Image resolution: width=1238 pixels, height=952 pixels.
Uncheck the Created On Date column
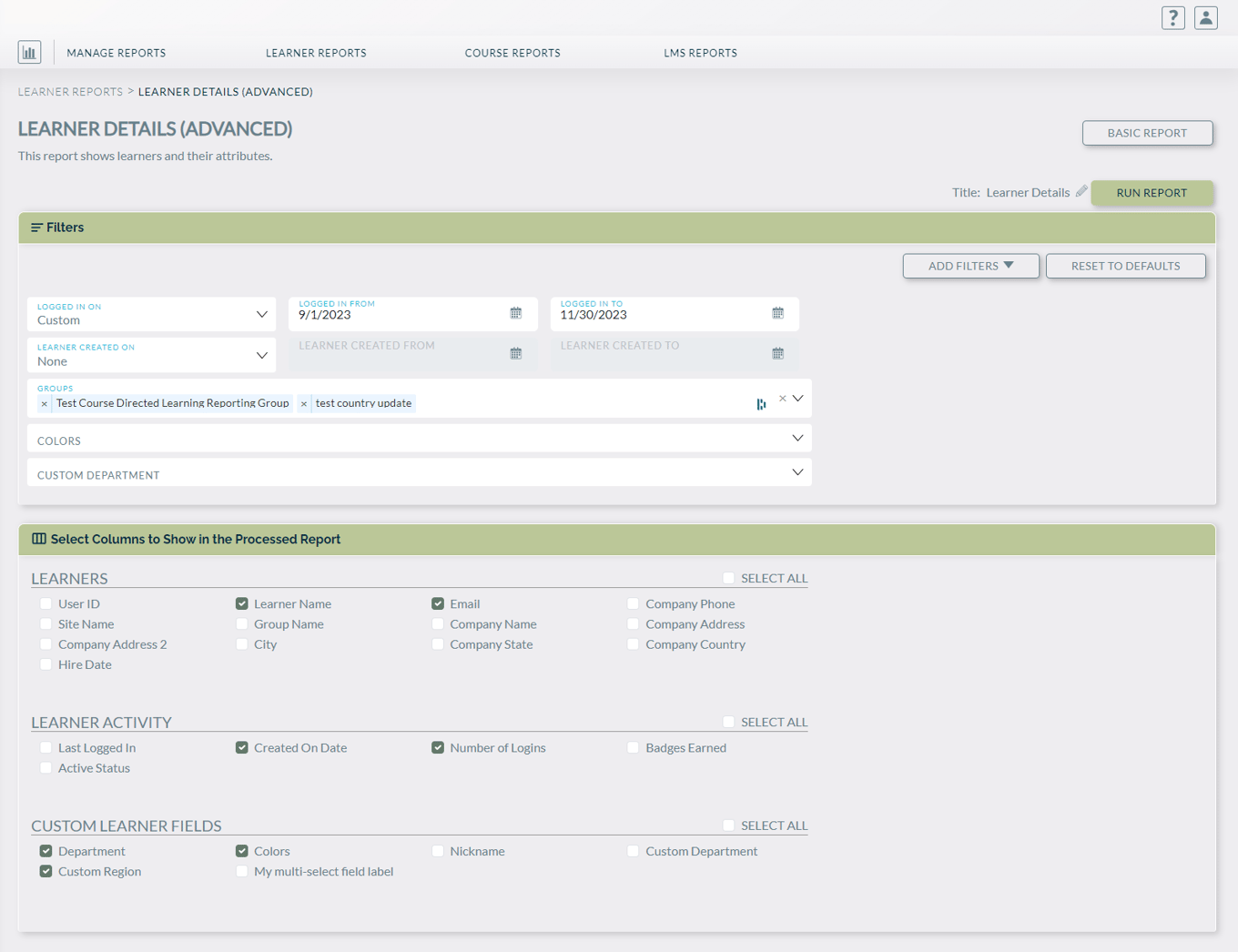pyautogui.click(x=241, y=747)
